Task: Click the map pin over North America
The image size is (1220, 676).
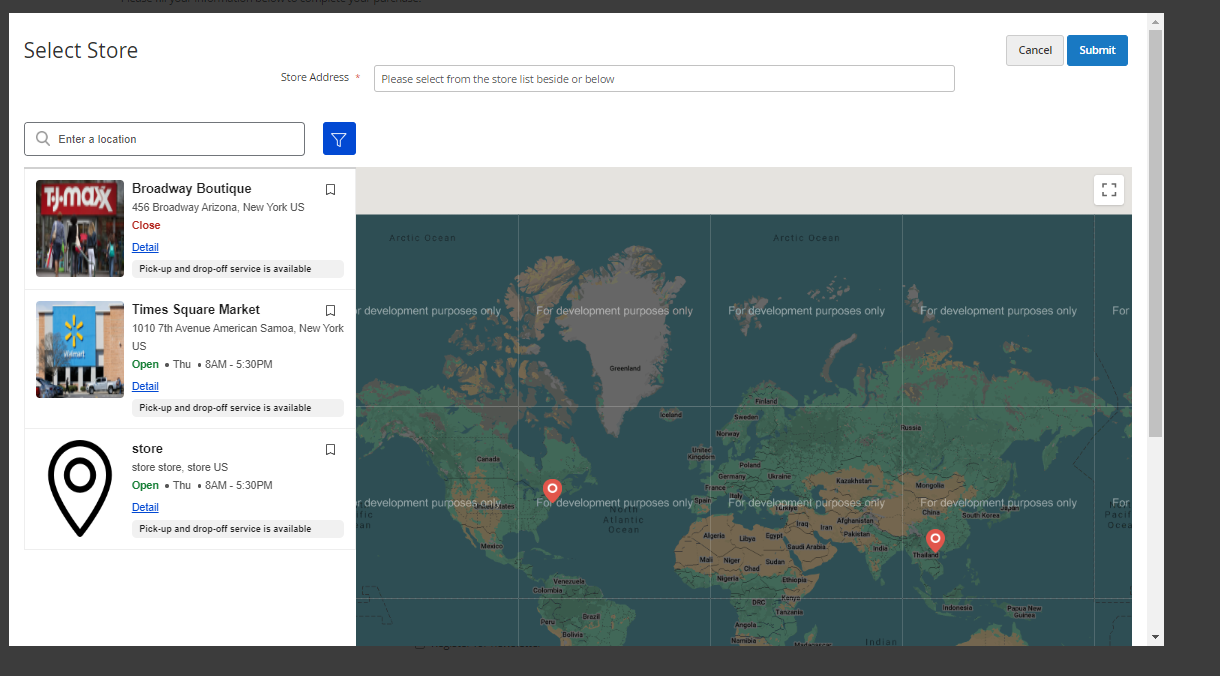Action: pyautogui.click(x=552, y=489)
